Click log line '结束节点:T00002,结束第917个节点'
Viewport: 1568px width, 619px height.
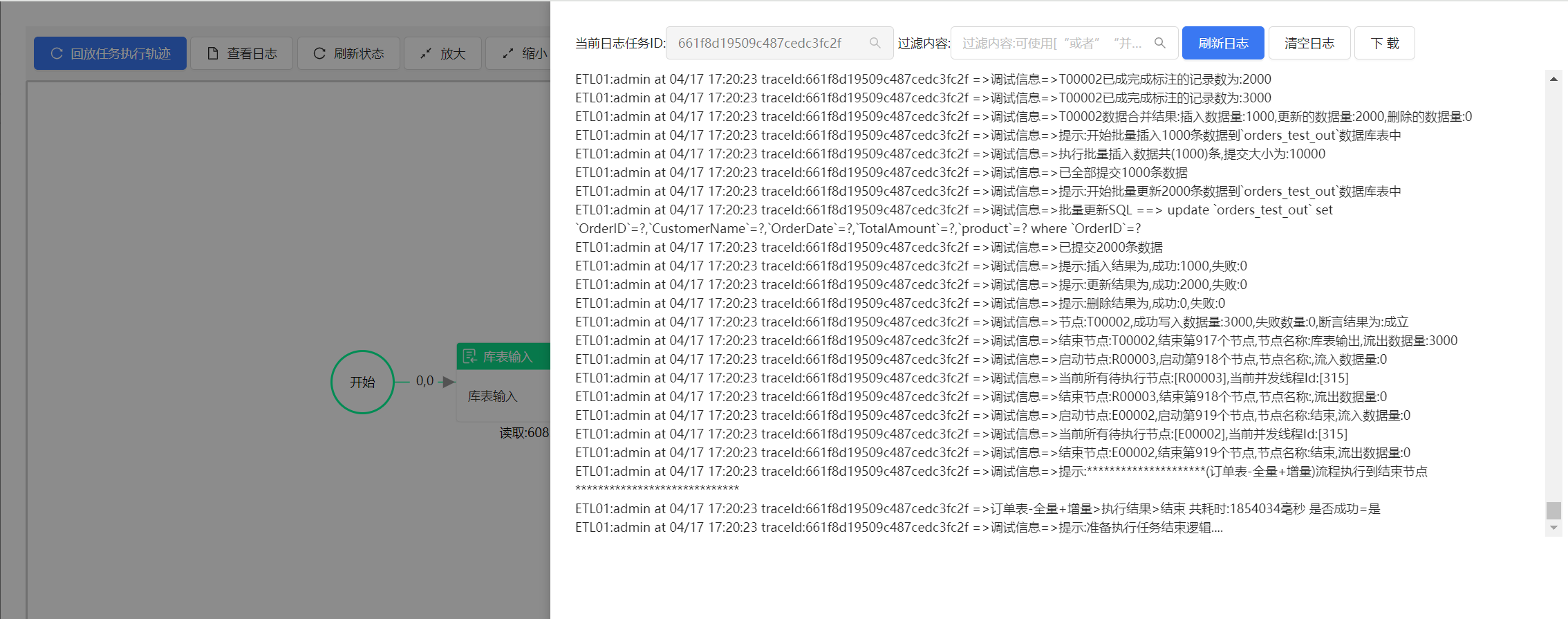[1016, 340]
